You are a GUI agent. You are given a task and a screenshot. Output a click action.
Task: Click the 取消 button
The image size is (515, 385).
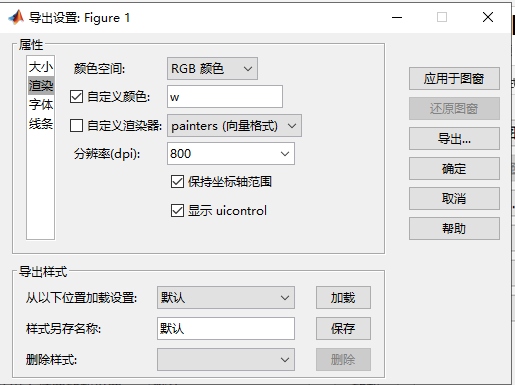point(454,199)
